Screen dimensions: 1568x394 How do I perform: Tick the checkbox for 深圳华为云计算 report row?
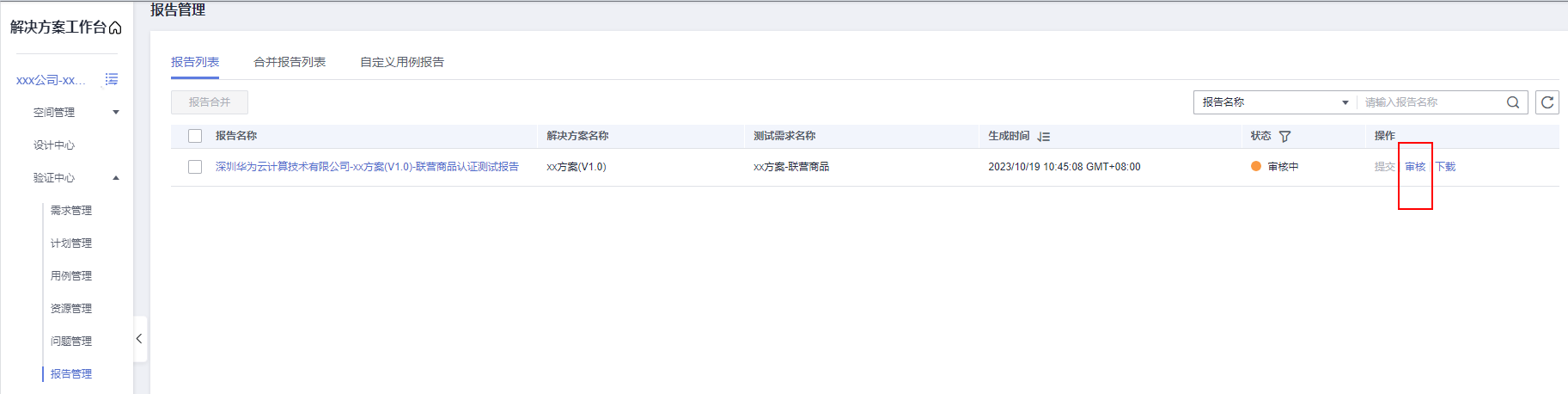point(195,167)
